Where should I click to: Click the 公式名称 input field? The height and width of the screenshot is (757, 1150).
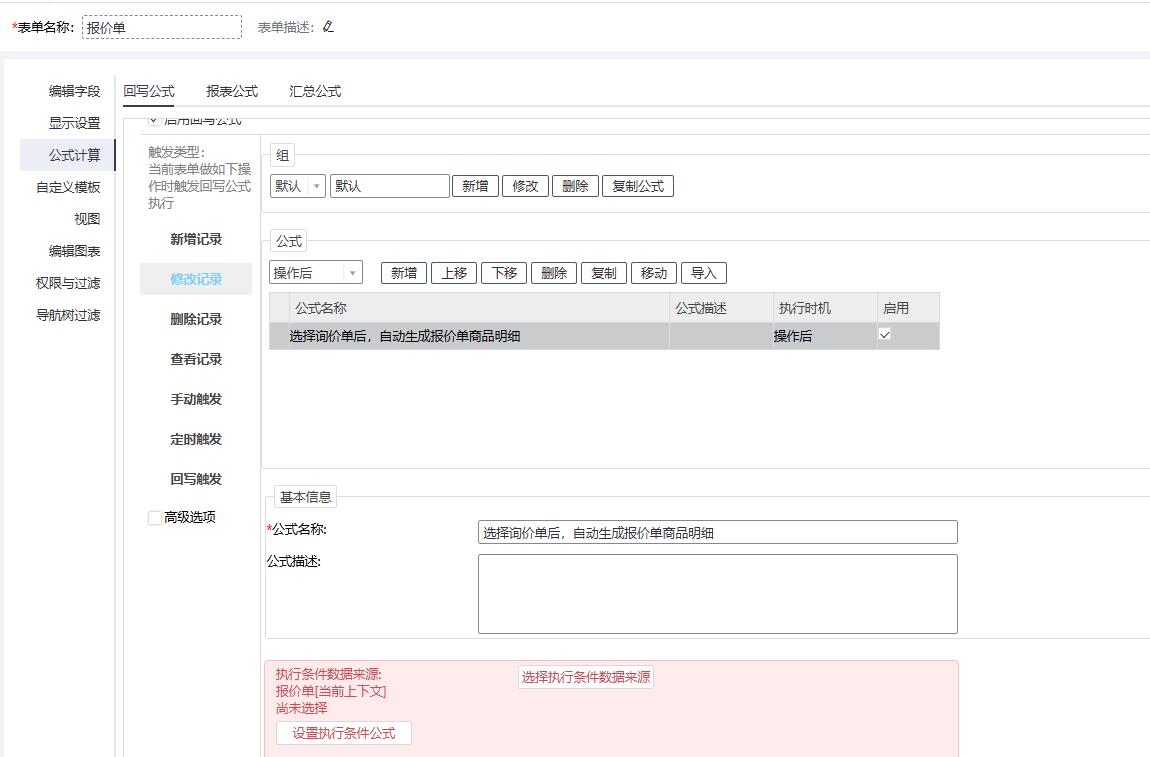coord(717,533)
